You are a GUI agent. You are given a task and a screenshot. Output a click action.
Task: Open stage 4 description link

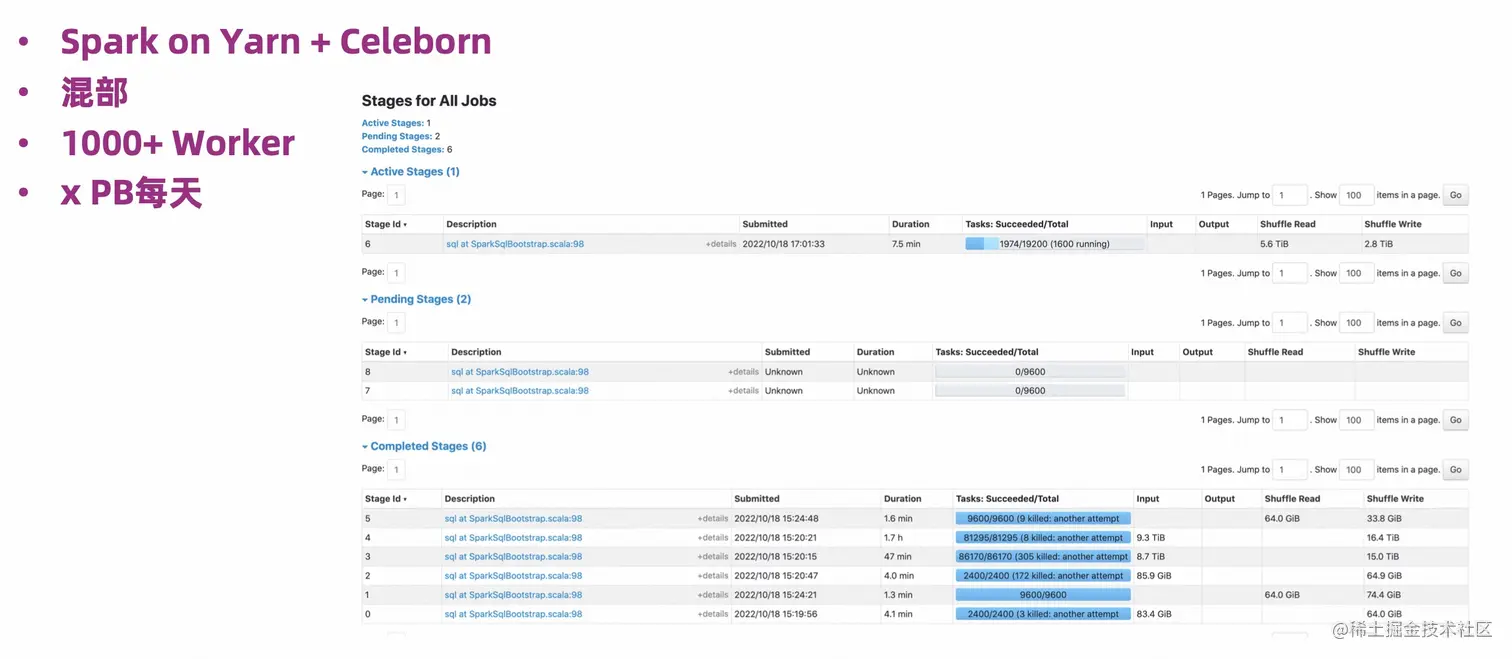(x=513, y=538)
